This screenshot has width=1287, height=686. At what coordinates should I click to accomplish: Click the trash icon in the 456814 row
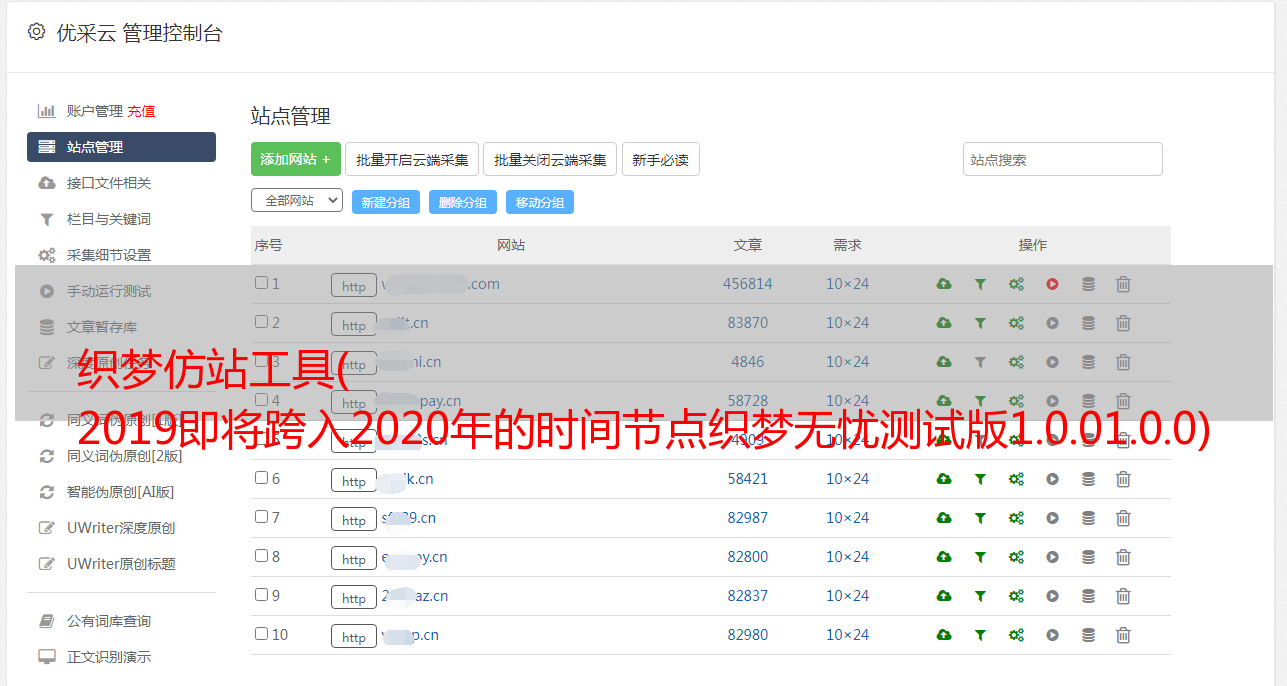1123,284
